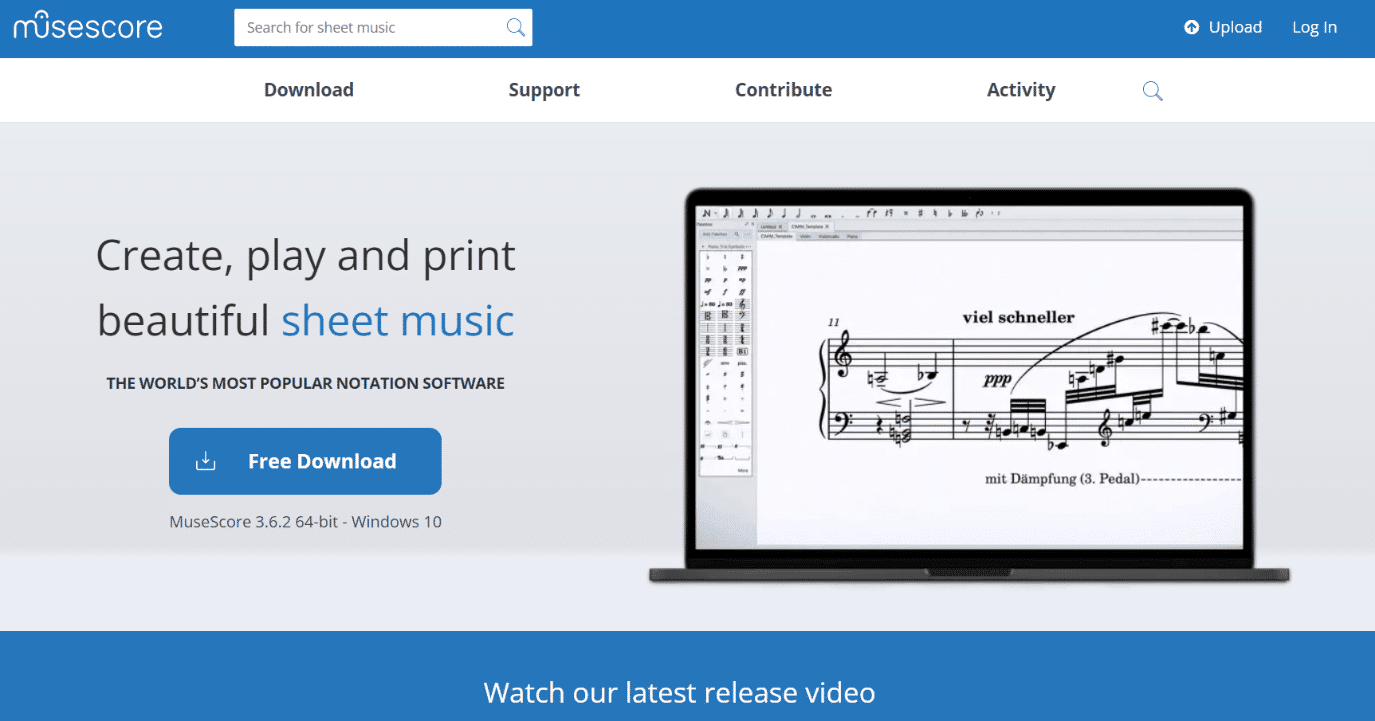Open the site search magnifier beside Activity
Screen dimensions: 1375x721
coord(1152,91)
